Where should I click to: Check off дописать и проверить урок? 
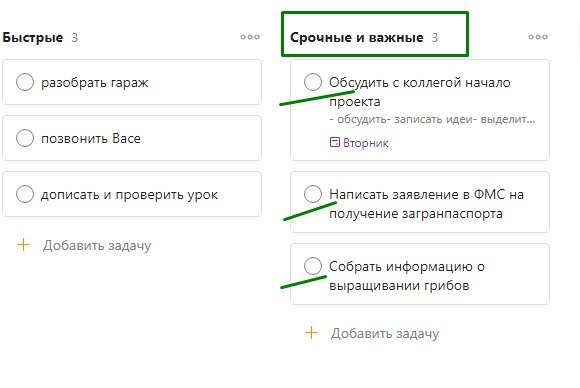pos(25,194)
